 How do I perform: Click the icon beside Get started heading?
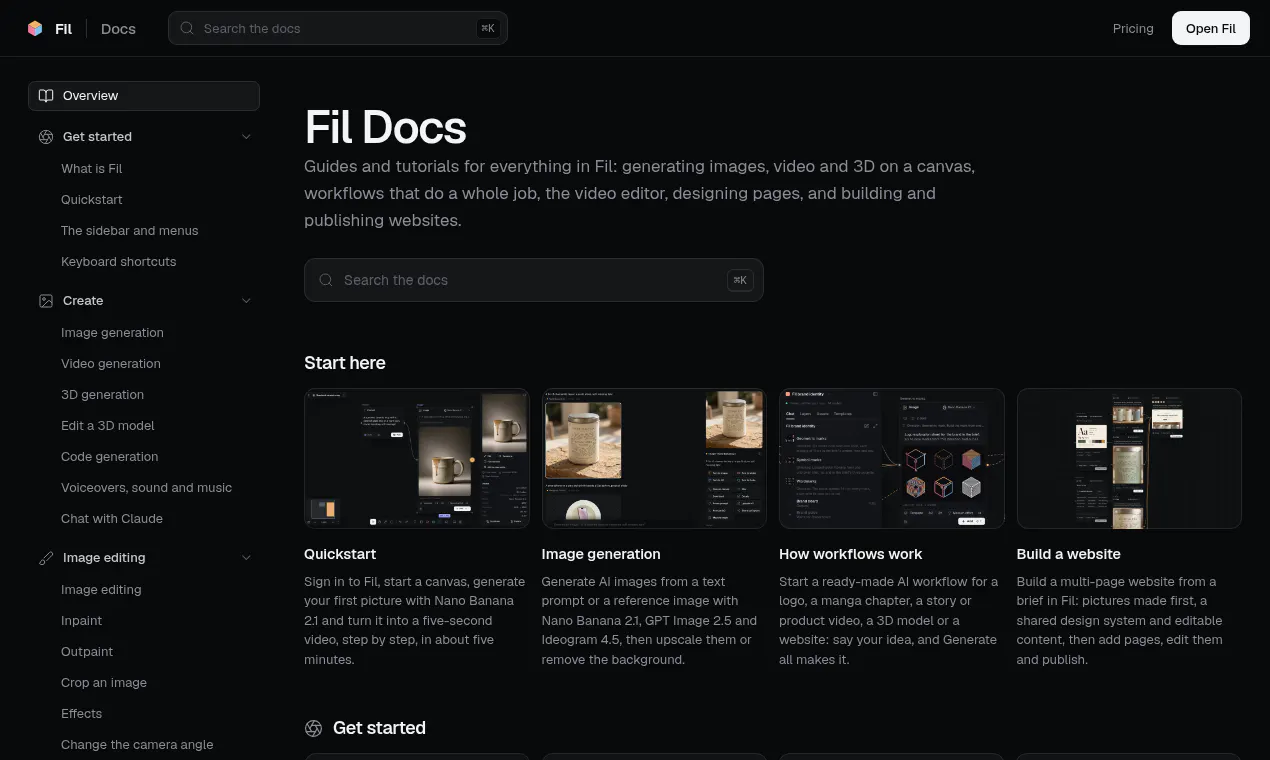coord(314,728)
